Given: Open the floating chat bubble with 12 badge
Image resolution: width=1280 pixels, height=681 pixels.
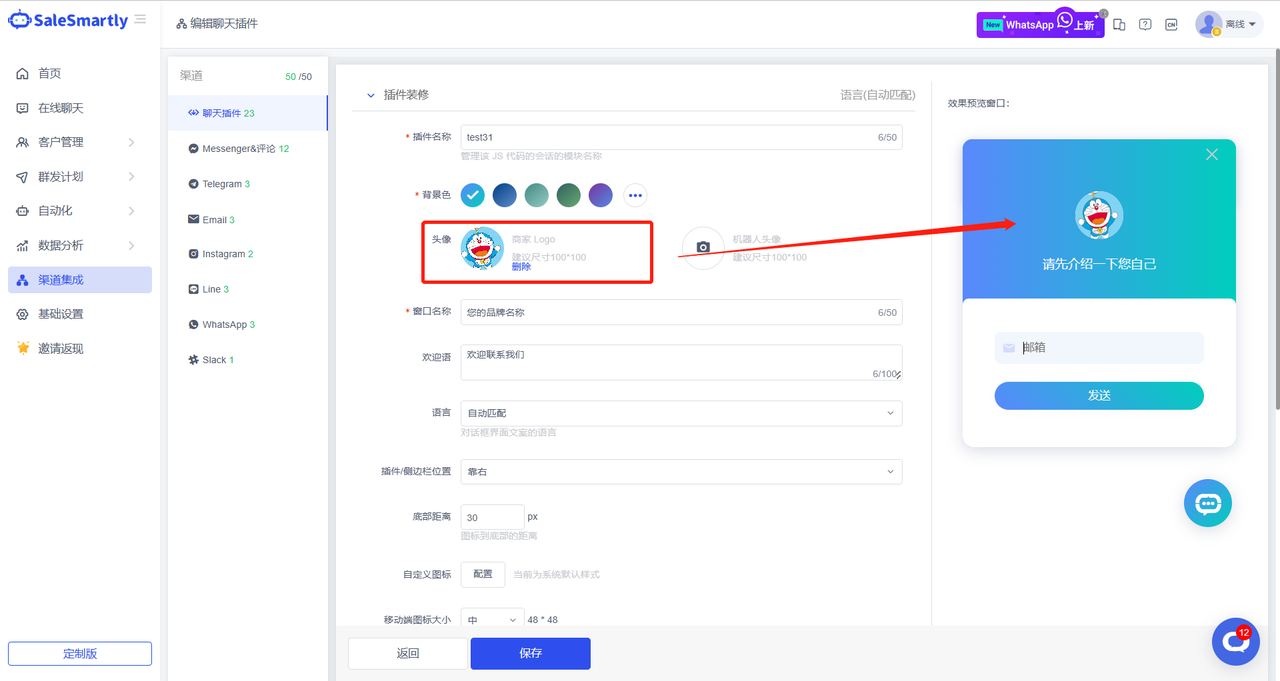Looking at the screenshot, I should 1235,642.
